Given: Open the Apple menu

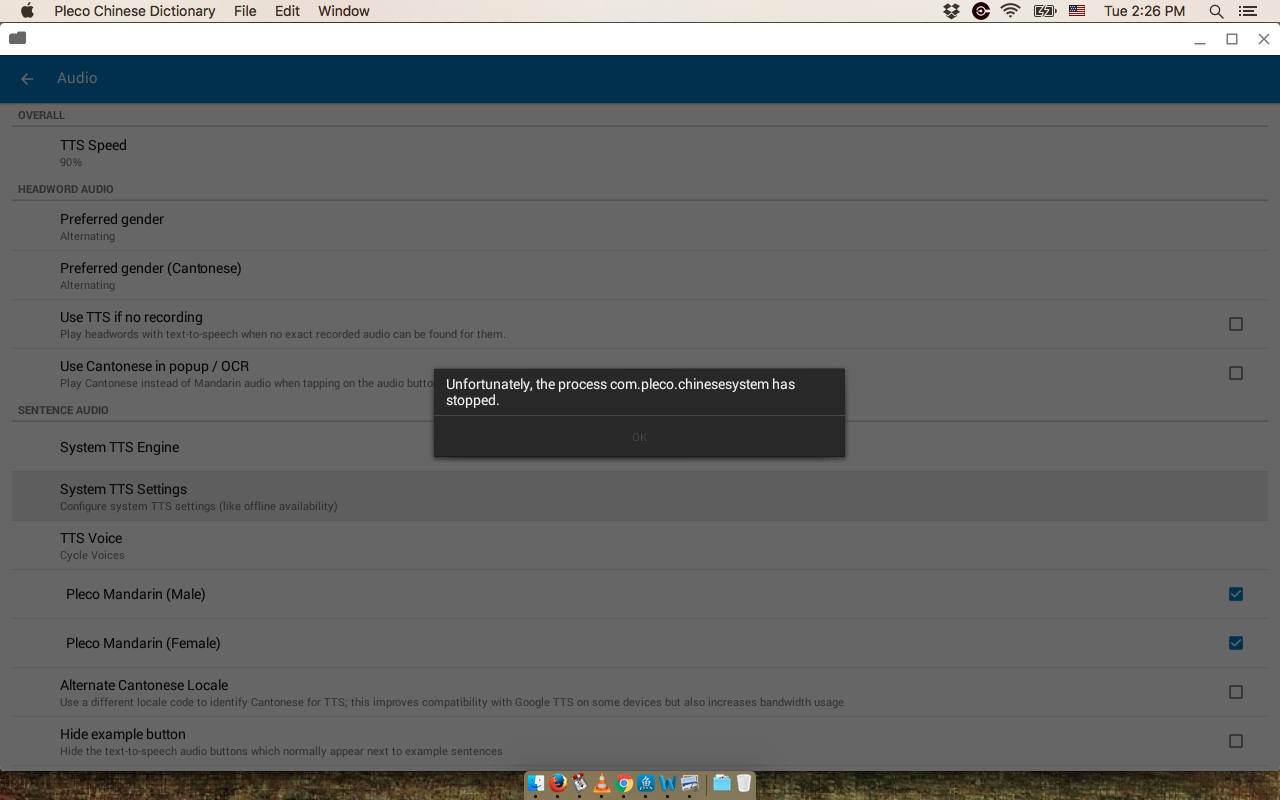Looking at the screenshot, I should pyautogui.click(x=27, y=11).
